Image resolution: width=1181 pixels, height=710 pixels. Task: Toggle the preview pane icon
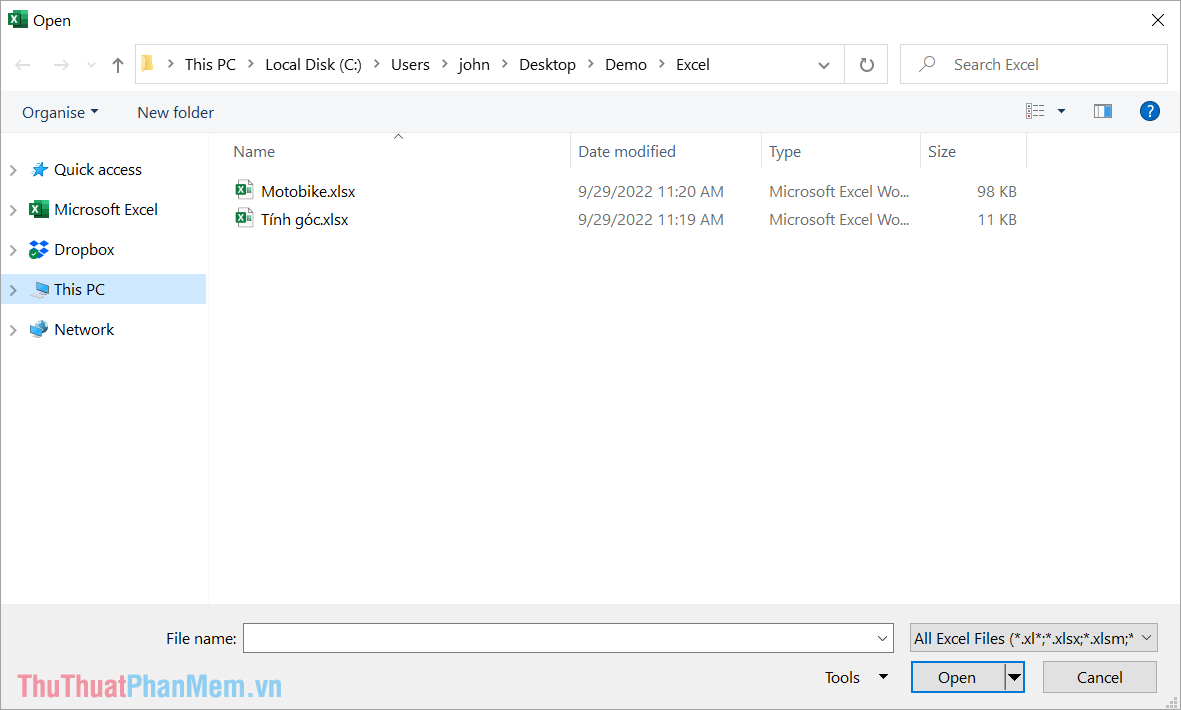pos(1102,111)
